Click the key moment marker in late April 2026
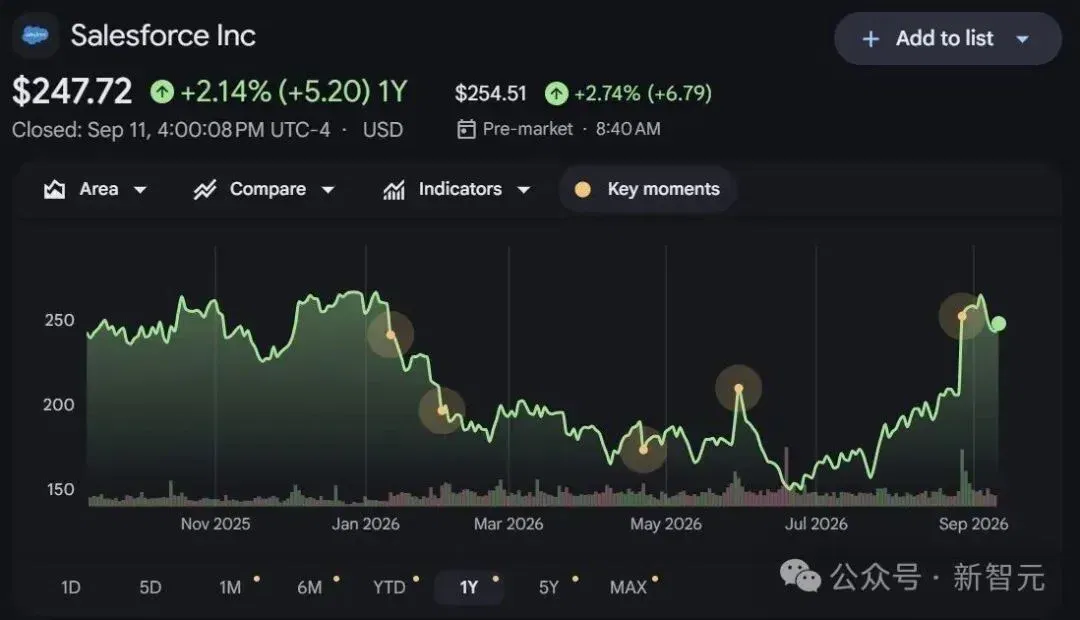 pyautogui.click(x=643, y=450)
